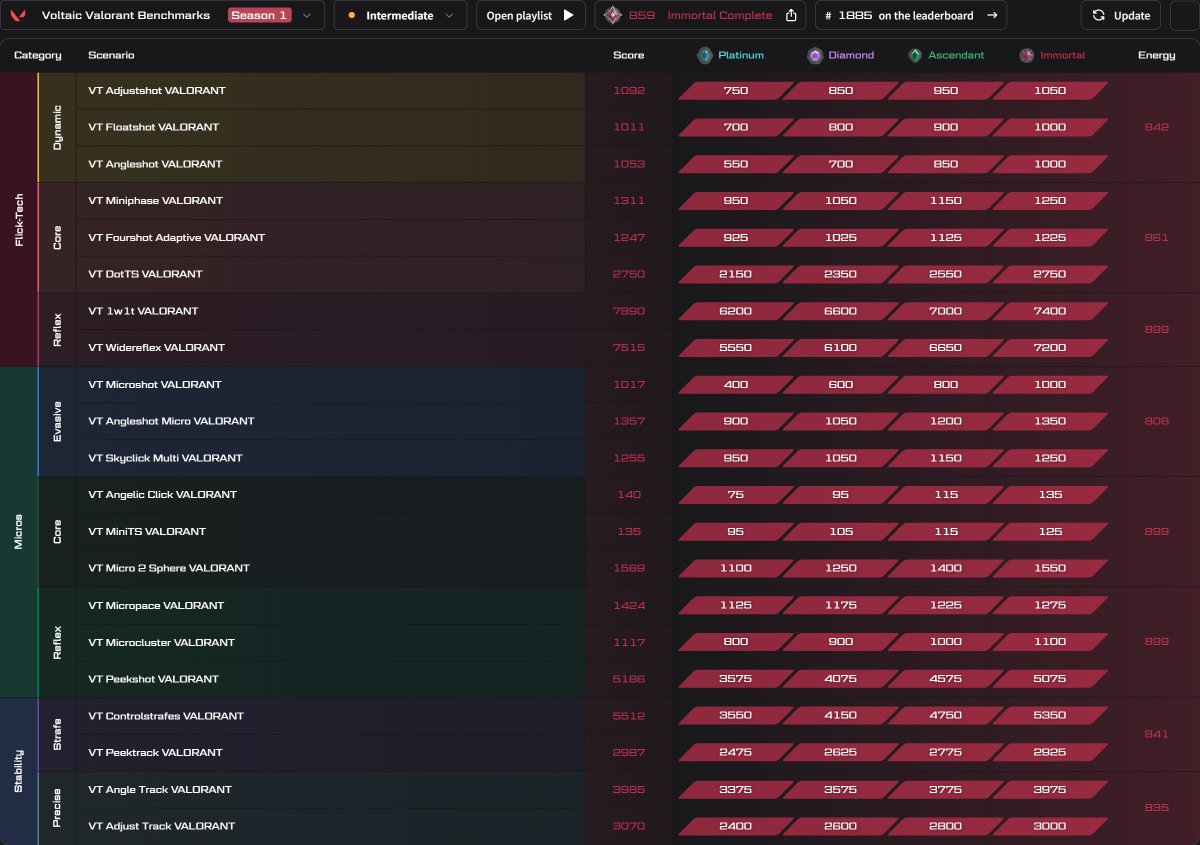
Task: Select VT Angle Track VALORANT row
Action: click(x=331, y=789)
